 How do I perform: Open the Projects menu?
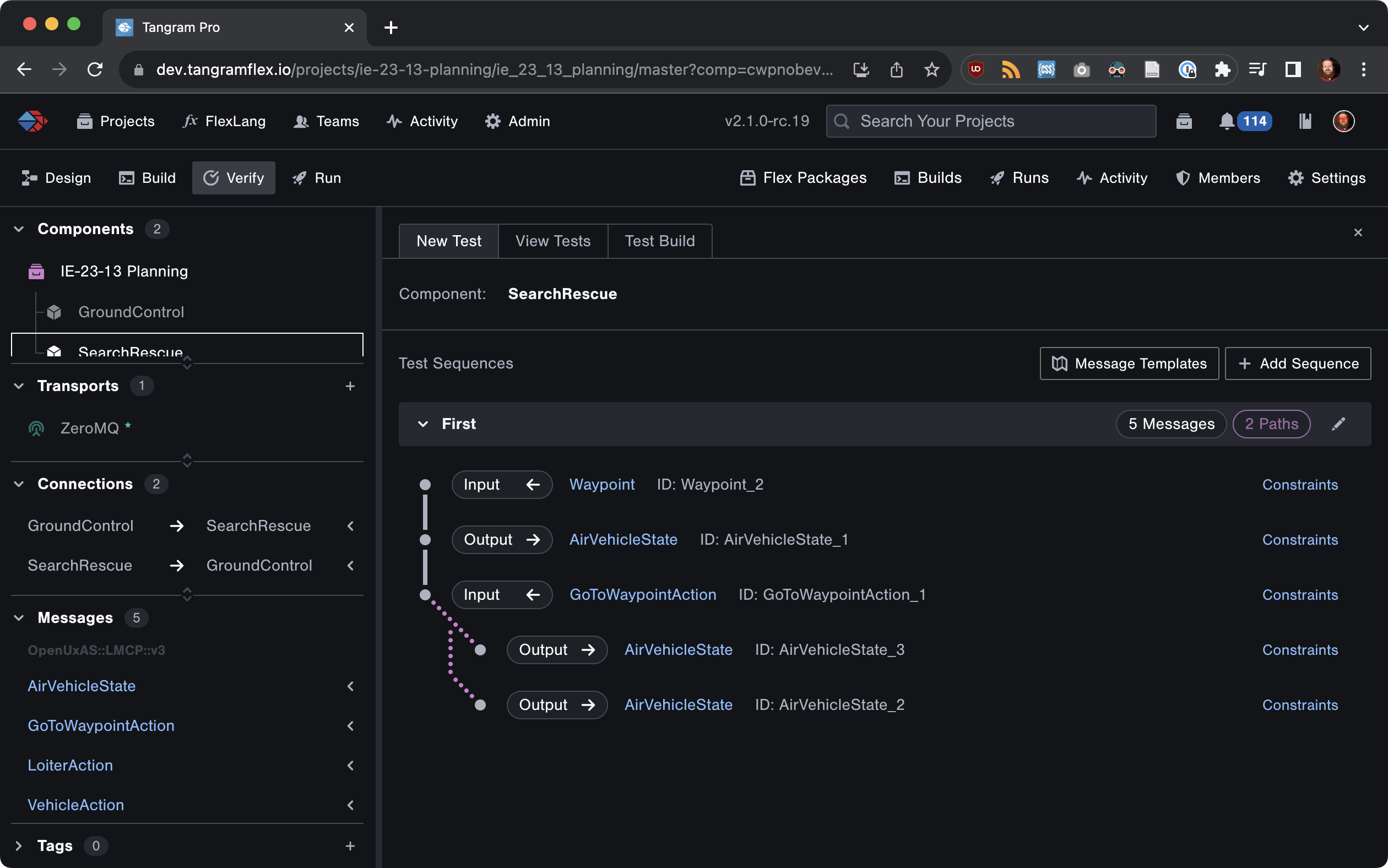point(115,121)
